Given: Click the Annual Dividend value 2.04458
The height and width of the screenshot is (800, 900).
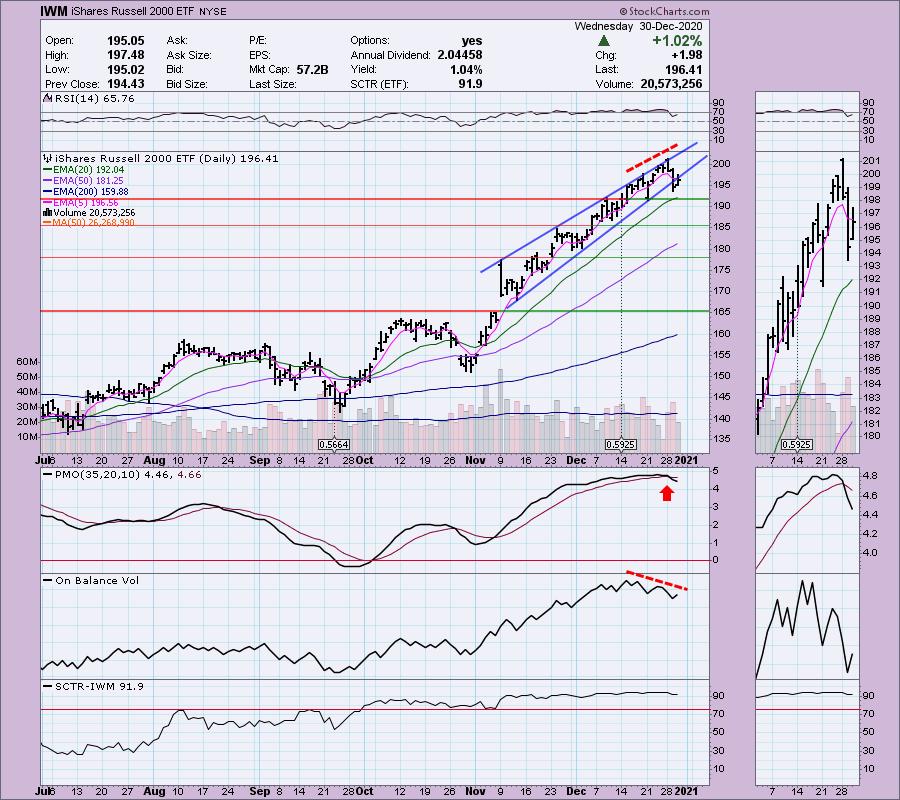Looking at the screenshot, I should [x=459, y=55].
